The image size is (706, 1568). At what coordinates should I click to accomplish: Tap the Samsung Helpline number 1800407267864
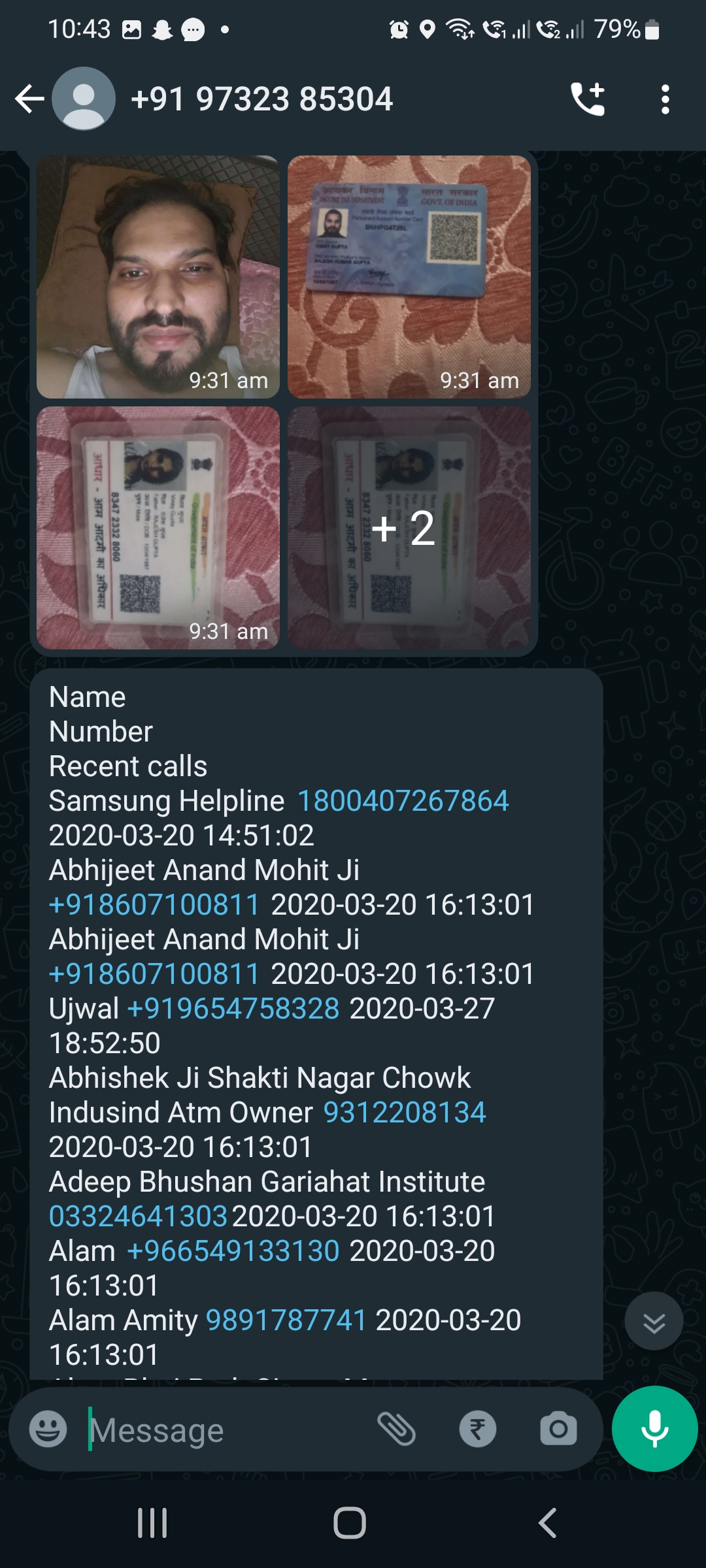pos(403,801)
